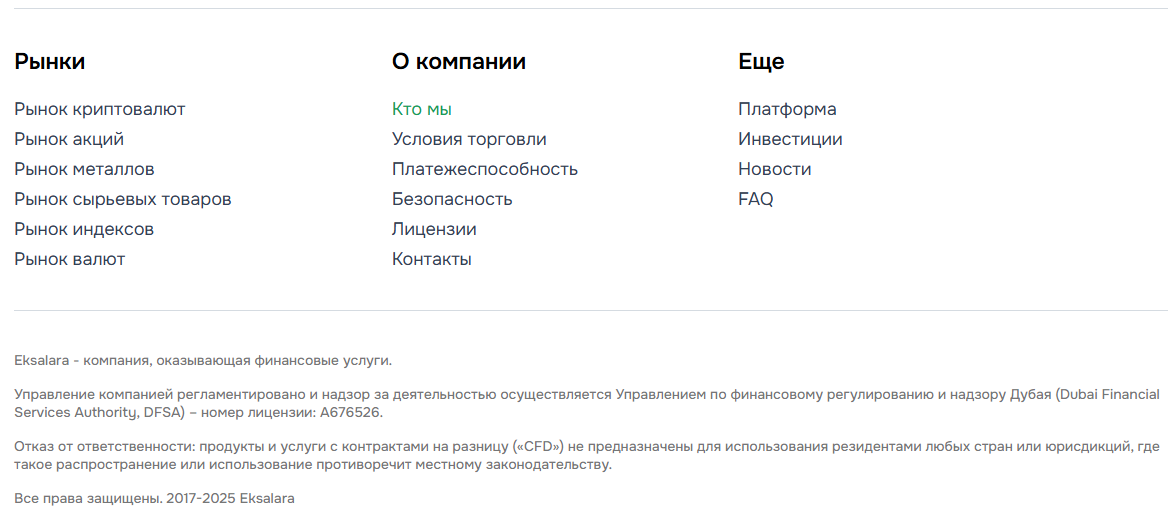Go to Инвестиции page
1168x520 pixels.
[790, 139]
